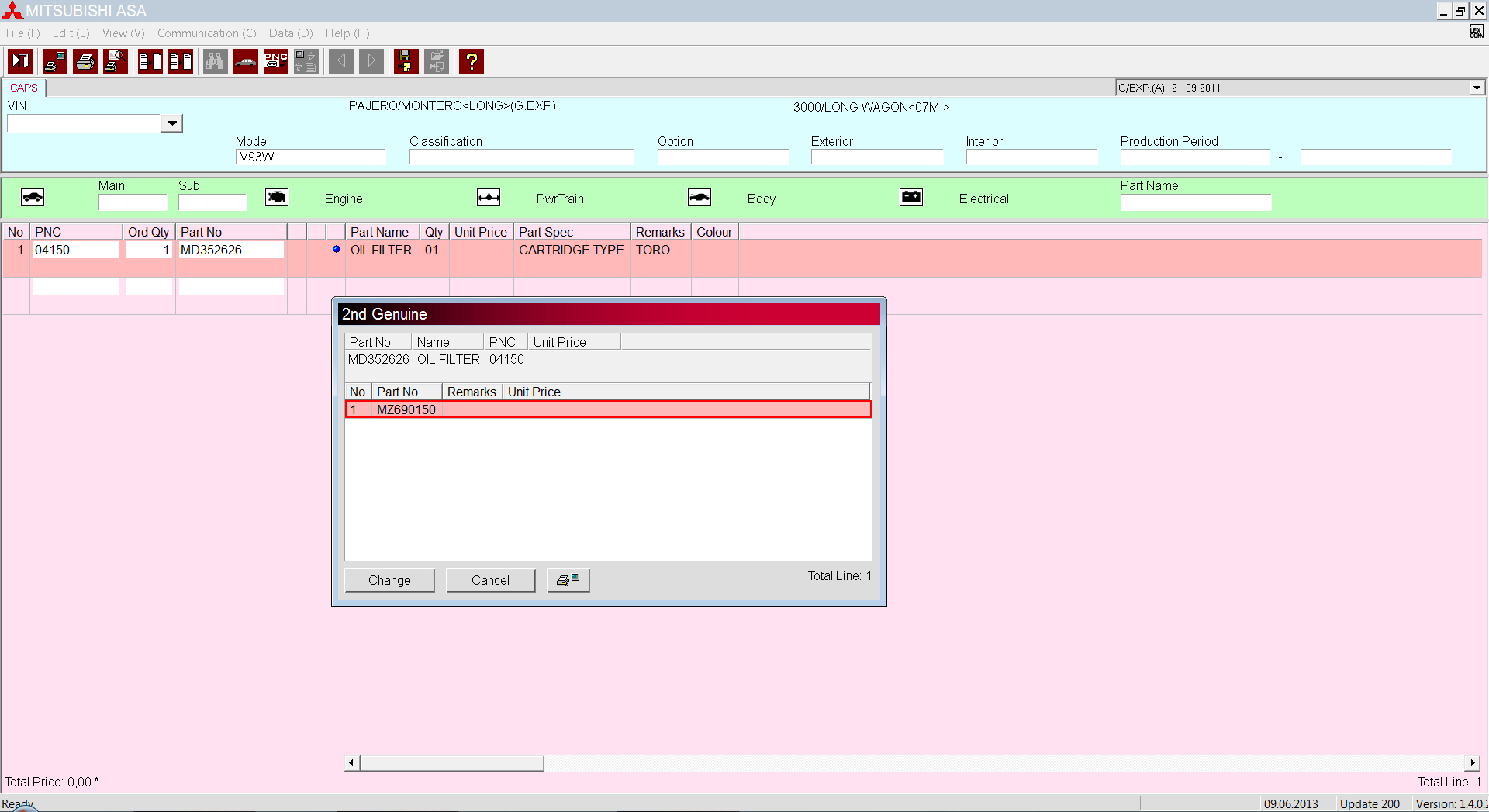Expand the VIN dropdown list
Viewport: 1489px width, 812px height.
click(172, 123)
